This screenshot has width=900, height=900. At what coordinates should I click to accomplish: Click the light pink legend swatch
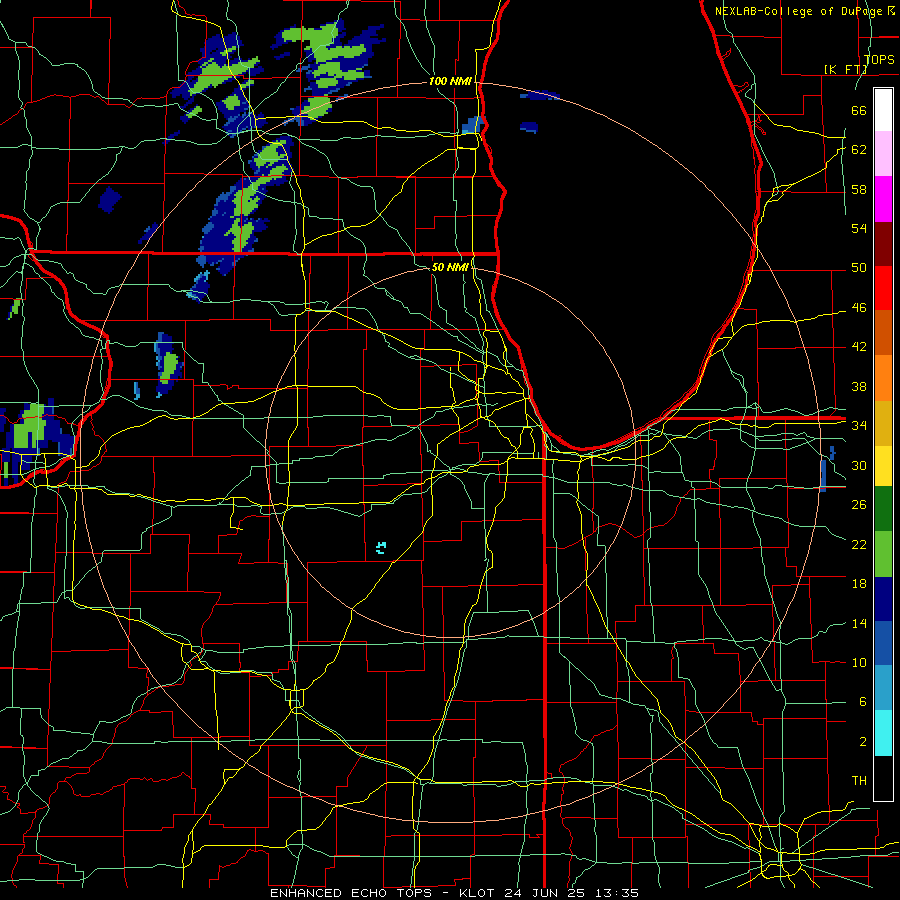[883, 154]
